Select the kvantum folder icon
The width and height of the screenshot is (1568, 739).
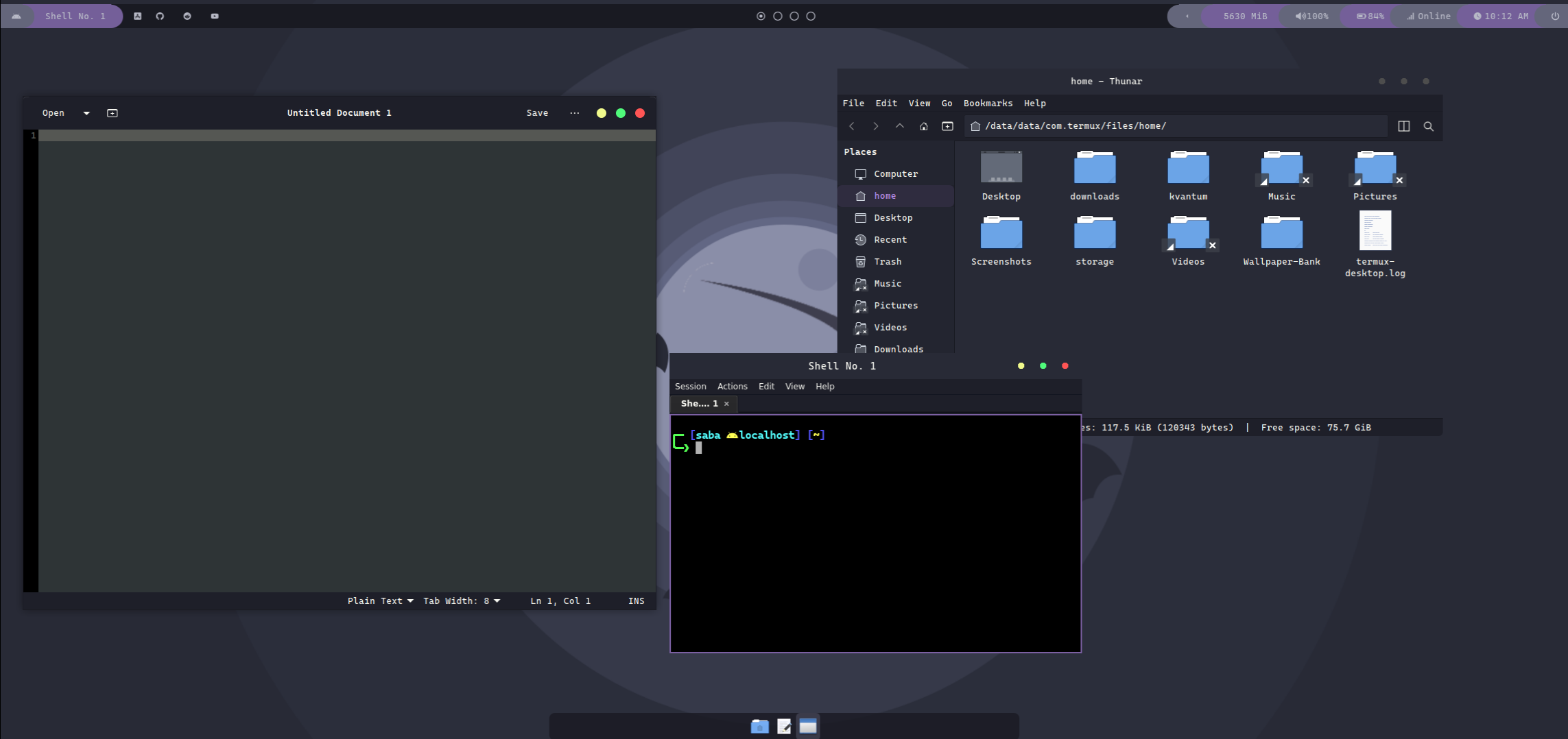1188,168
